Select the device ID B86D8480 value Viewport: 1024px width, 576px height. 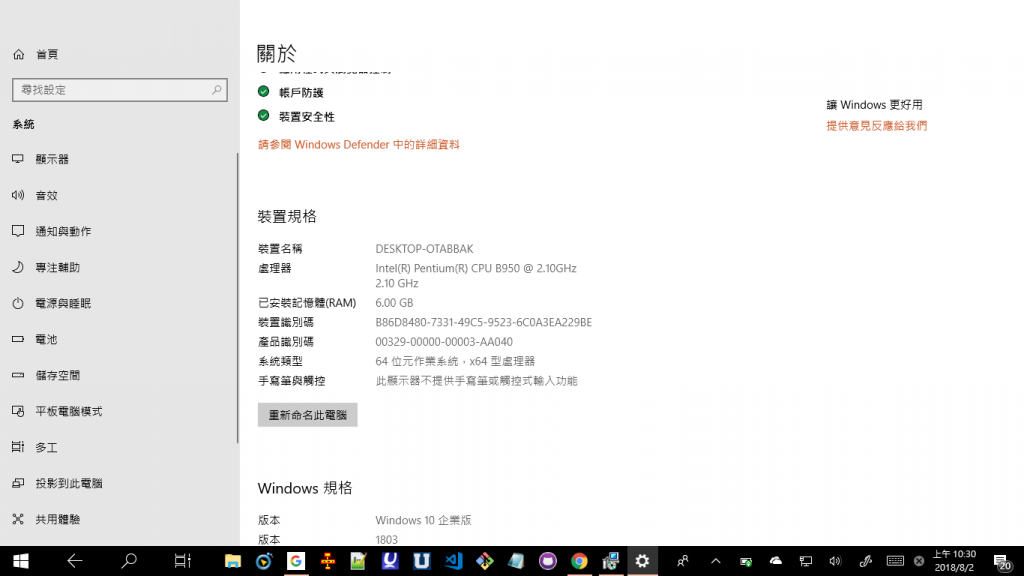pyautogui.click(x=483, y=322)
